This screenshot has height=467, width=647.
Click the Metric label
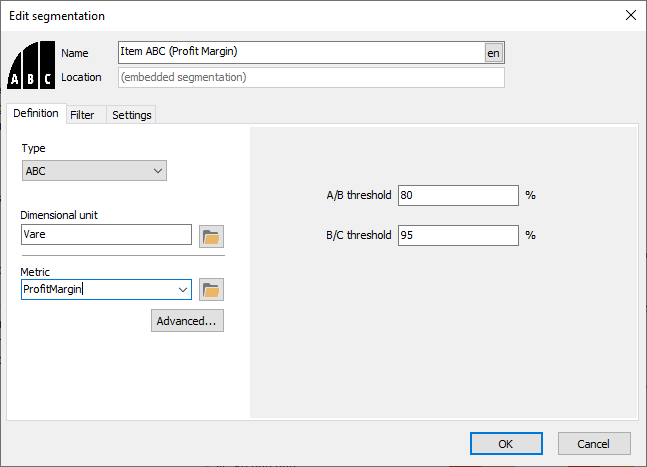pyautogui.click(x=35, y=272)
